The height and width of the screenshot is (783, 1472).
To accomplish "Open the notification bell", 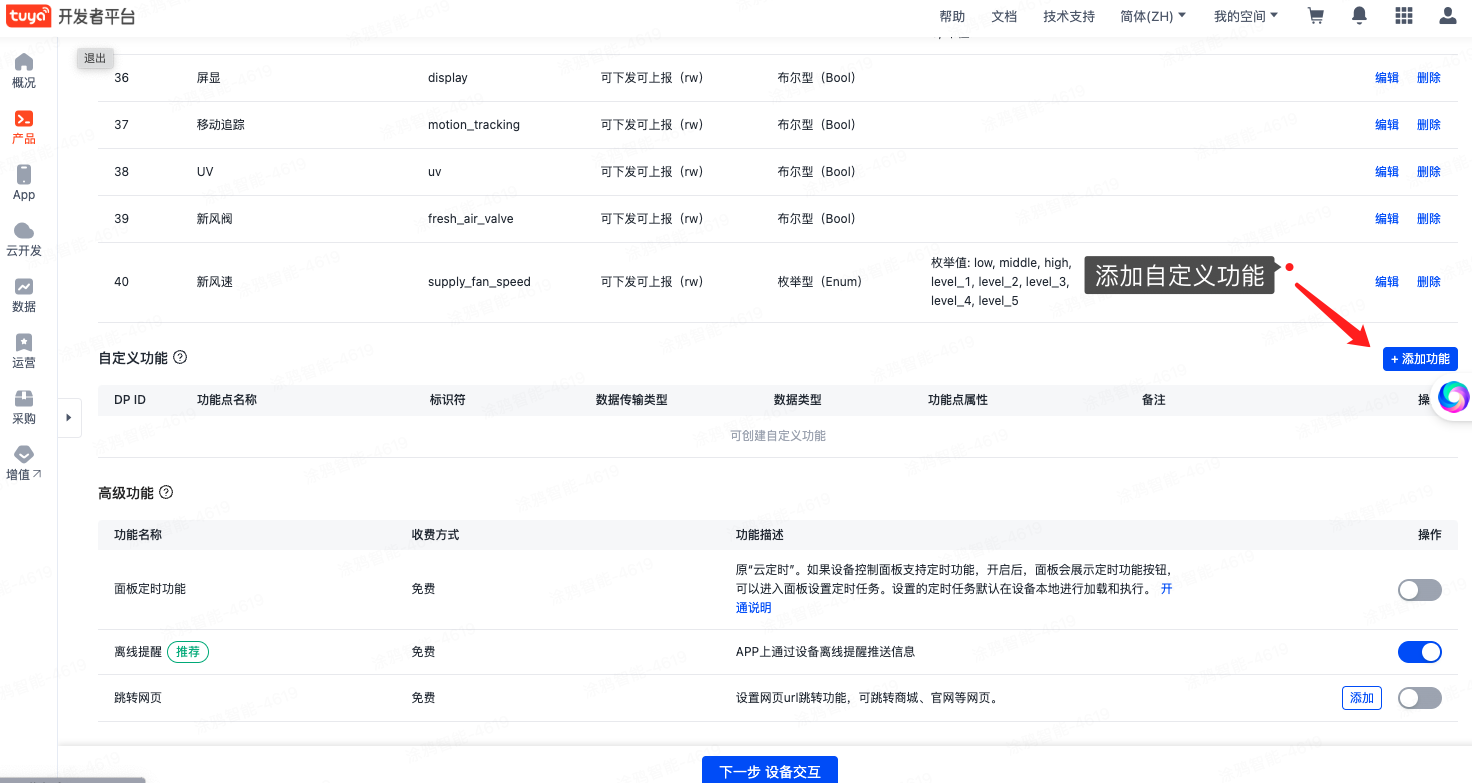I will point(1359,16).
